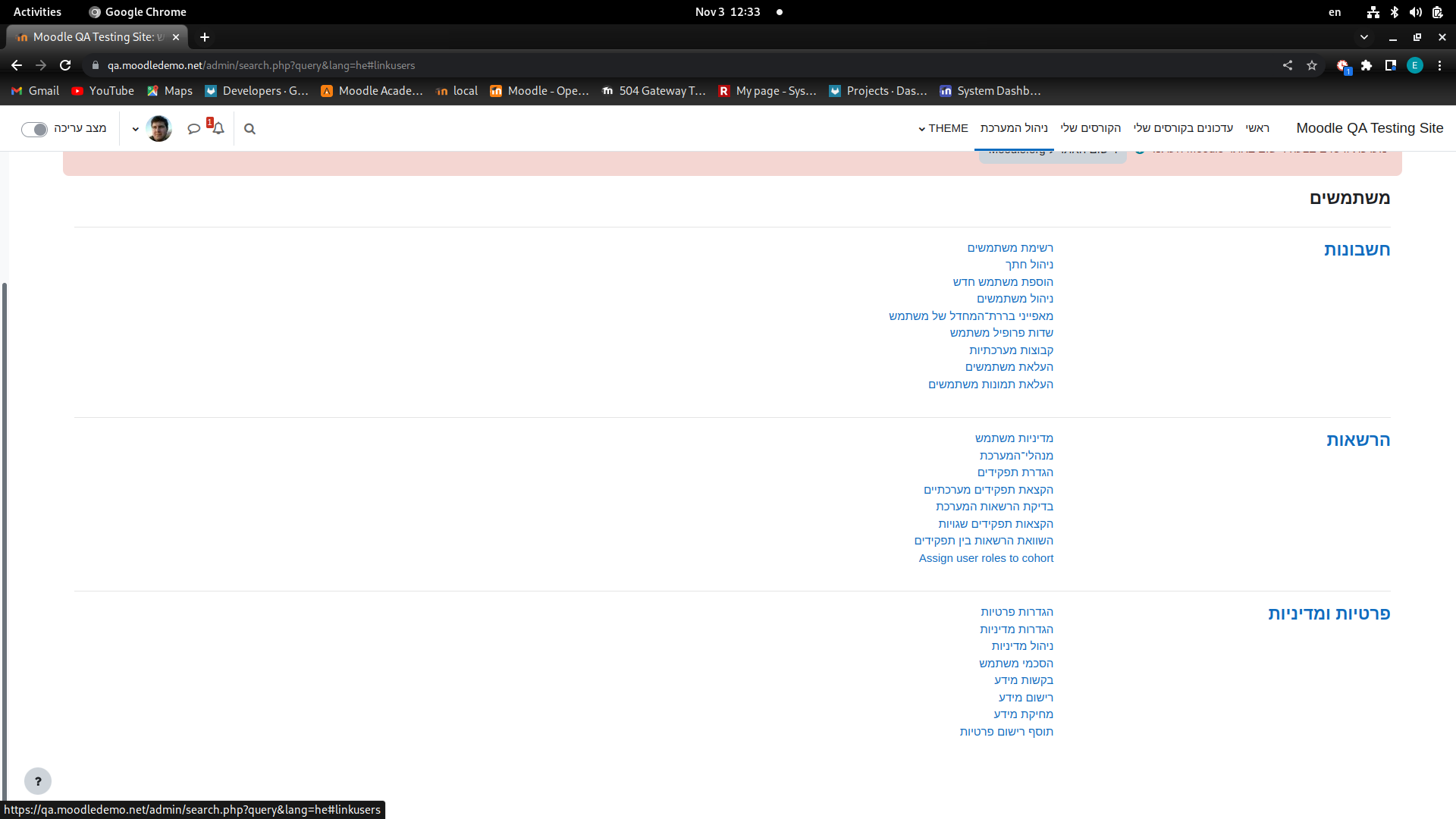The image size is (1456, 819).
Task: Open הגדרות פרטיות link
Action: tap(1017, 612)
